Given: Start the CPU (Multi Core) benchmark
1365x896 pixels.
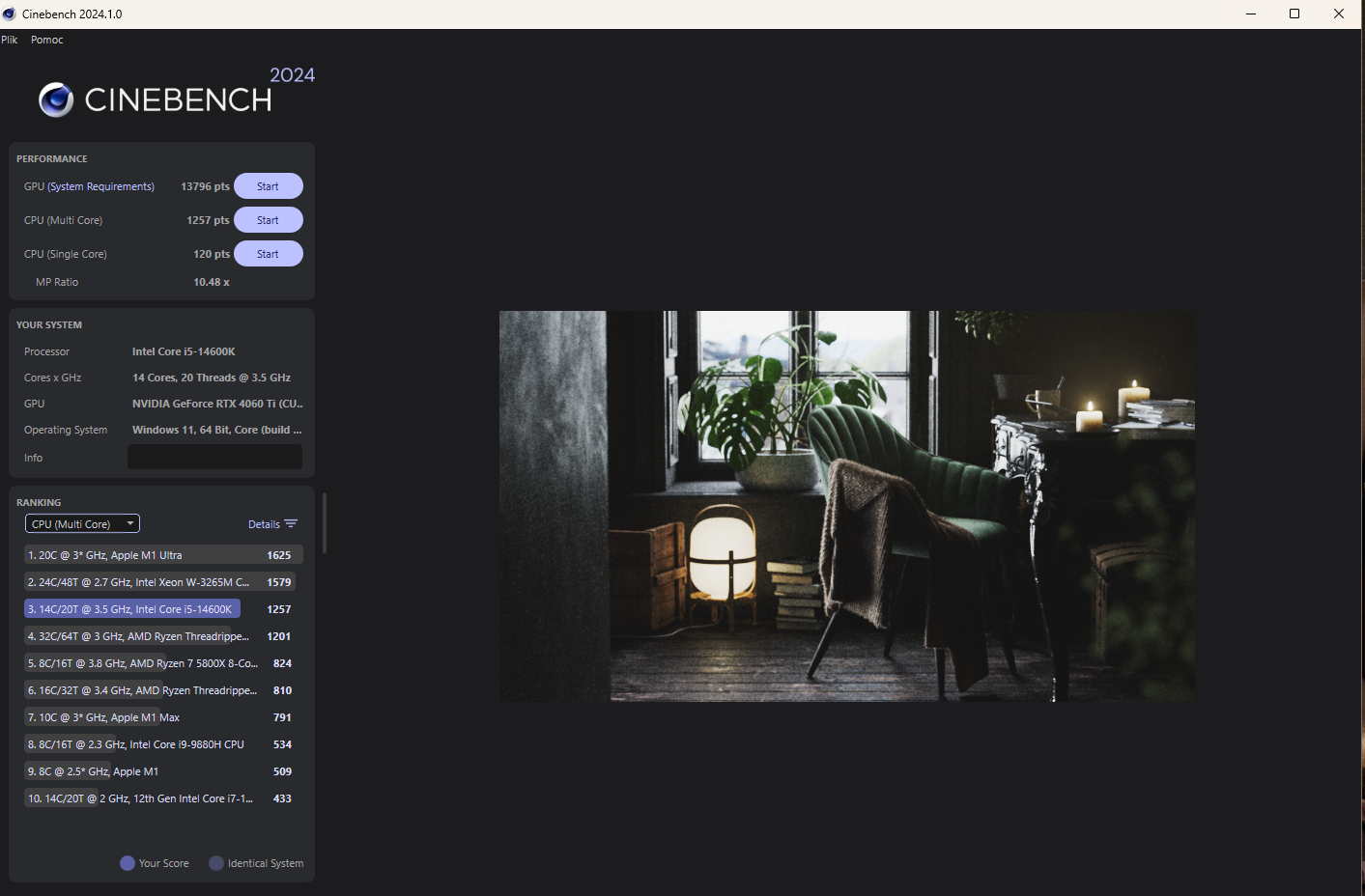Looking at the screenshot, I should pyautogui.click(x=269, y=220).
